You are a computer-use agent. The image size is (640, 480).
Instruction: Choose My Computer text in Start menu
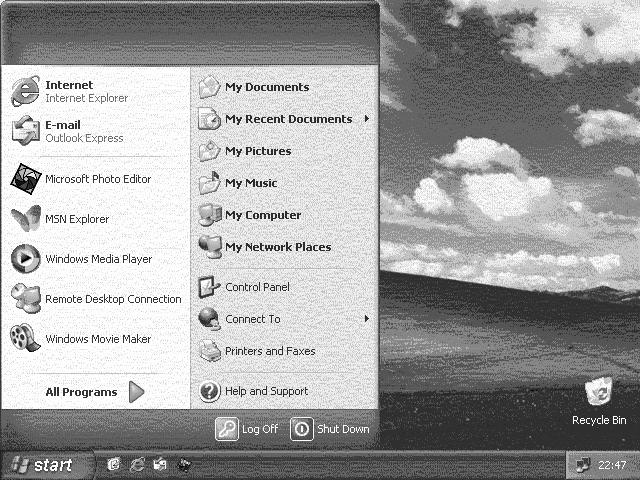[263, 215]
